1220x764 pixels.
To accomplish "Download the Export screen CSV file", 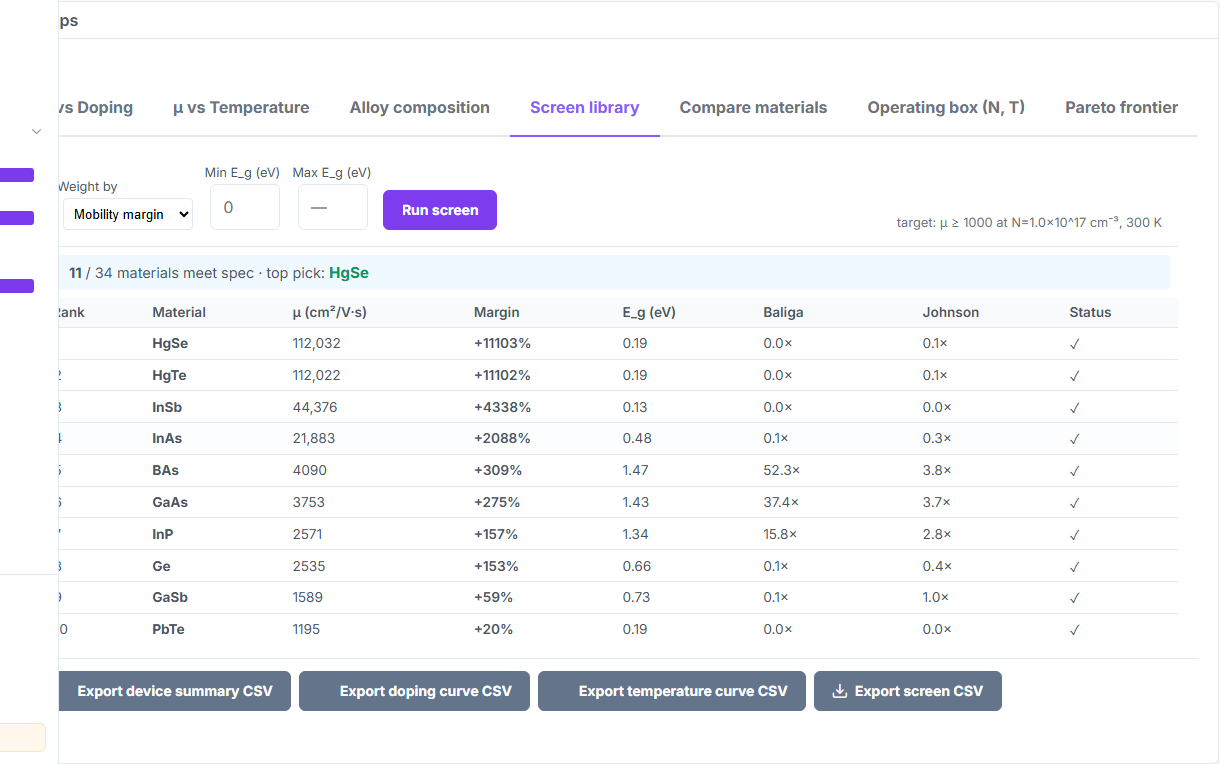I will (x=908, y=691).
